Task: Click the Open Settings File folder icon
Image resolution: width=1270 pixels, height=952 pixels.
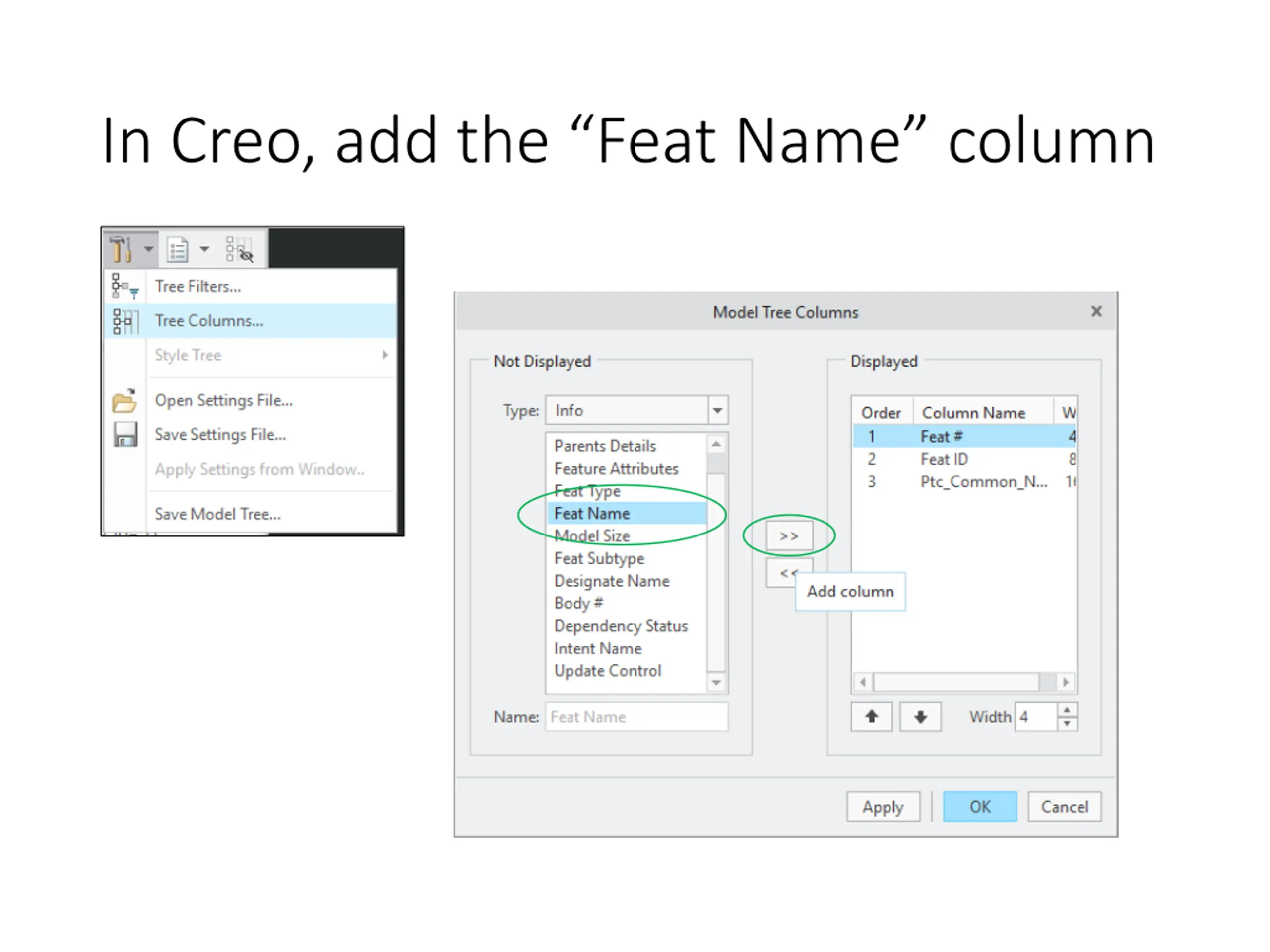Action: pos(125,401)
